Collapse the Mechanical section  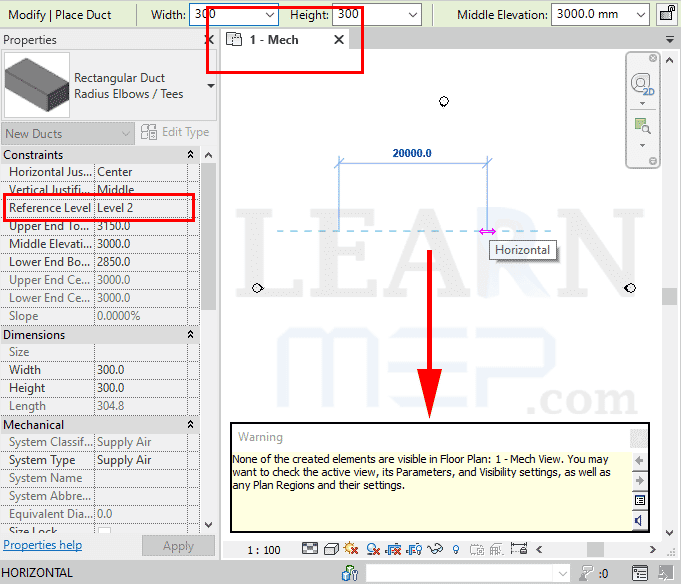tap(190, 424)
